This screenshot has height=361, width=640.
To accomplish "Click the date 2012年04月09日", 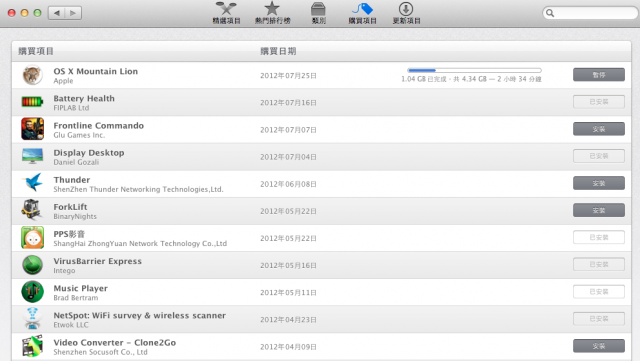I will (x=288, y=347).
